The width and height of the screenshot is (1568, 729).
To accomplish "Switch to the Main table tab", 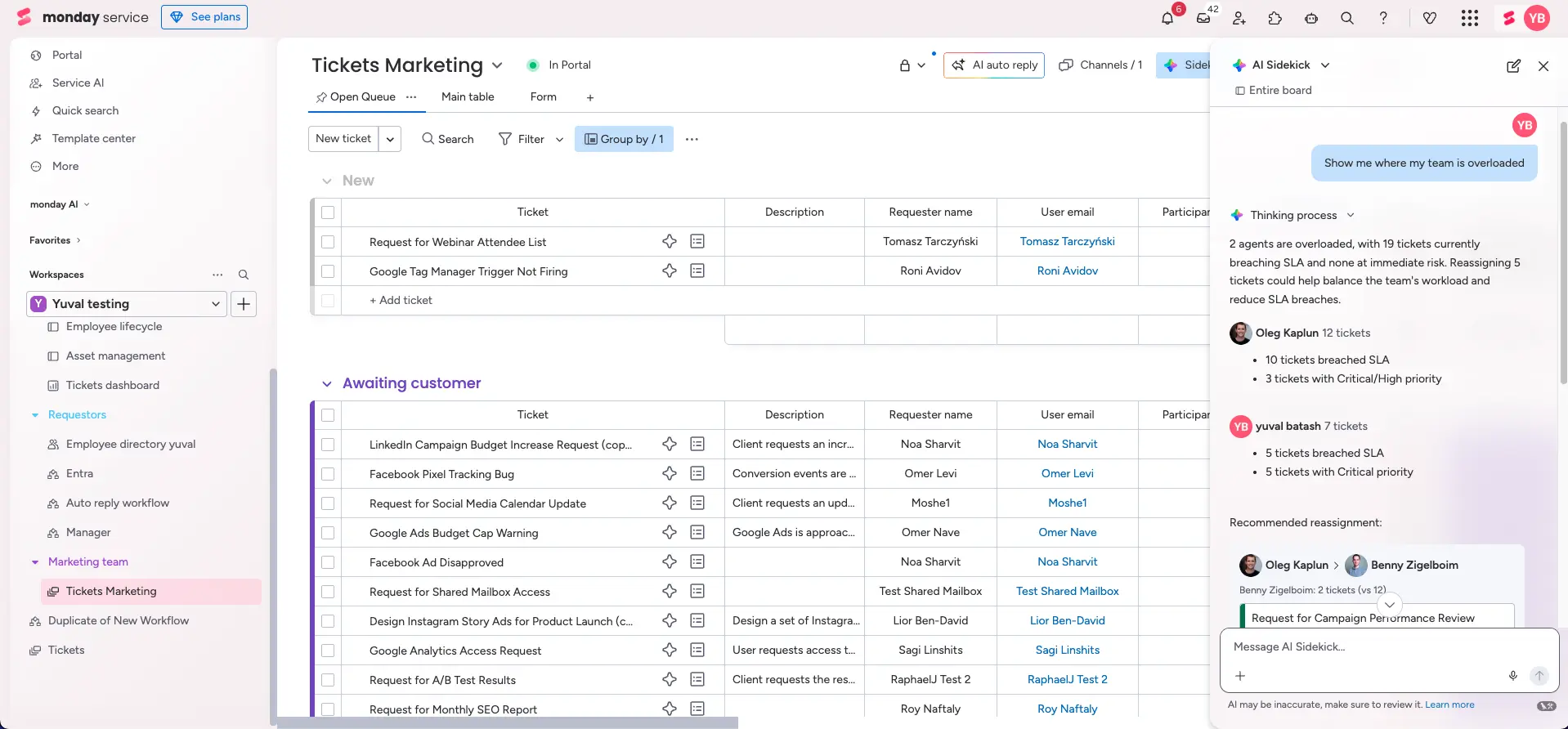I will [x=468, y=97].
